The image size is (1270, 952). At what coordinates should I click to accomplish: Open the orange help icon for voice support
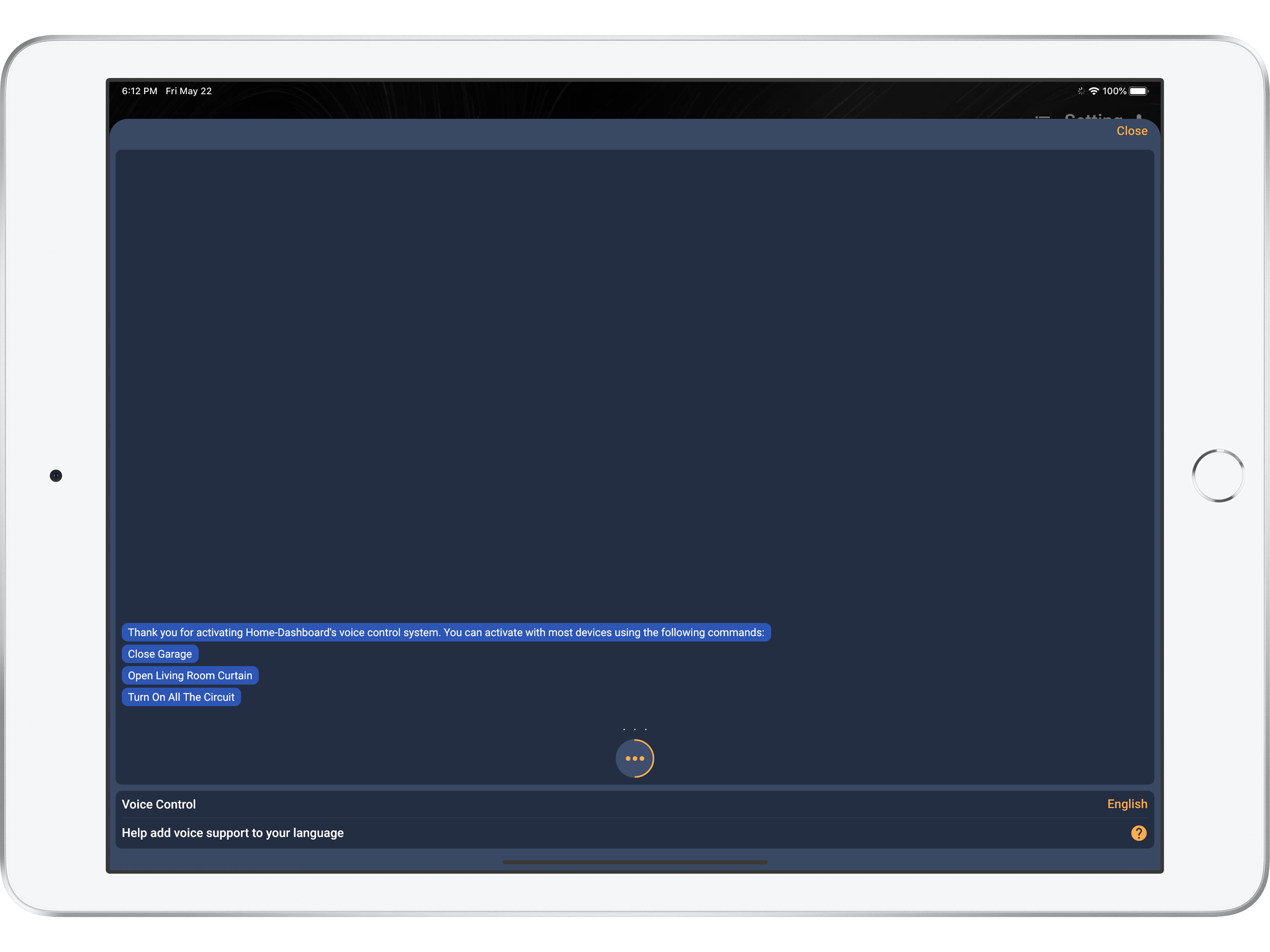(x=1138, y=833)
